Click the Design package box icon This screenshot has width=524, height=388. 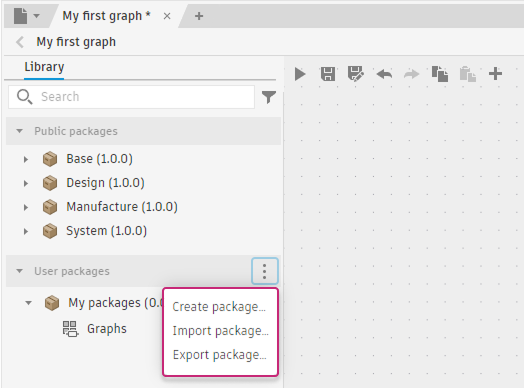50,183
